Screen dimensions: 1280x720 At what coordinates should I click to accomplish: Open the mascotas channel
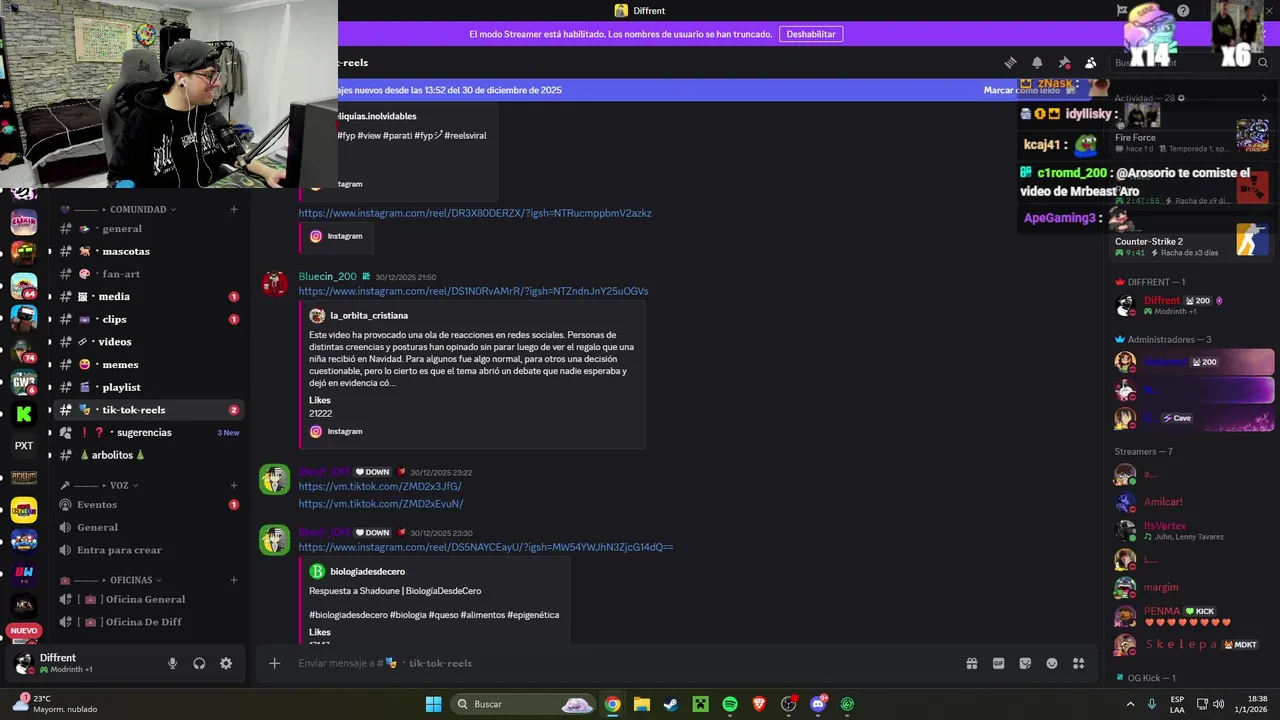click(148, 251)
